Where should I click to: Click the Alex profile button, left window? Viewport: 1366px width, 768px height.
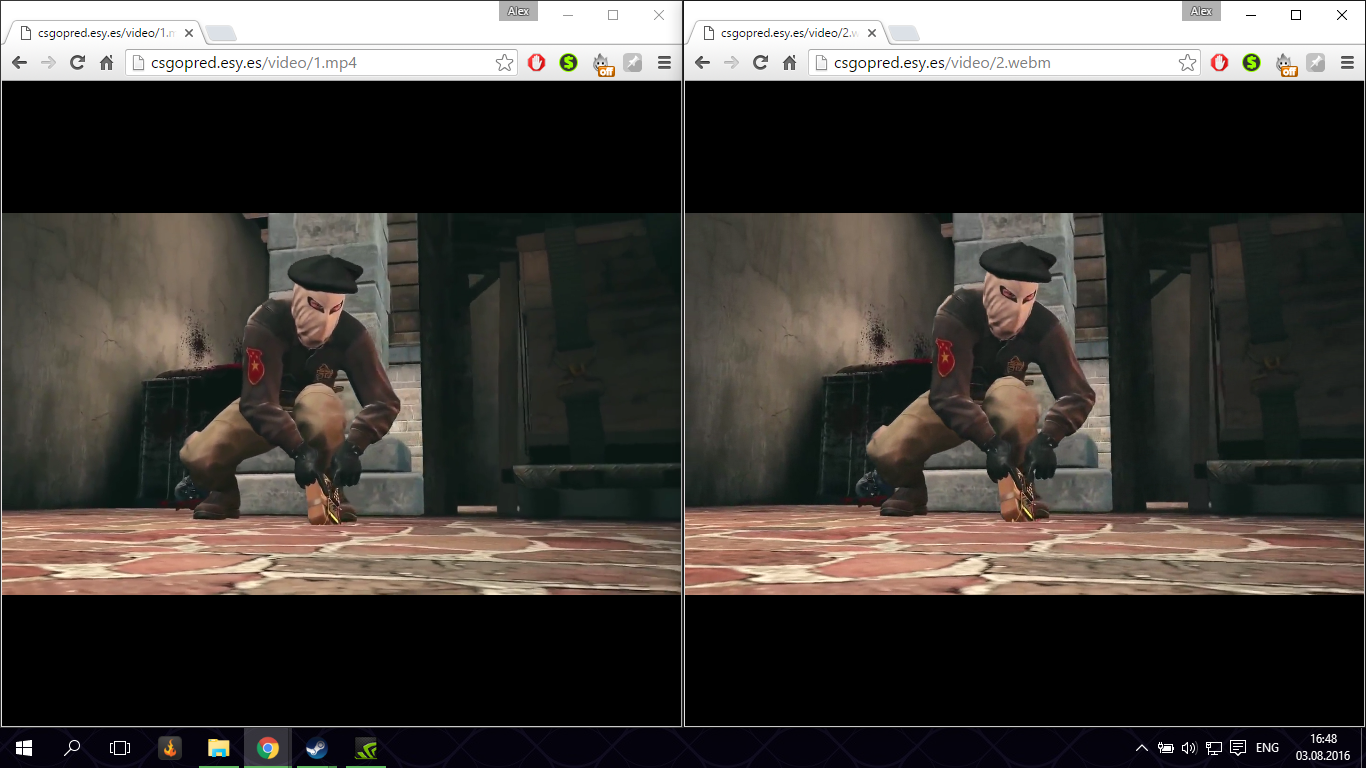518,11
